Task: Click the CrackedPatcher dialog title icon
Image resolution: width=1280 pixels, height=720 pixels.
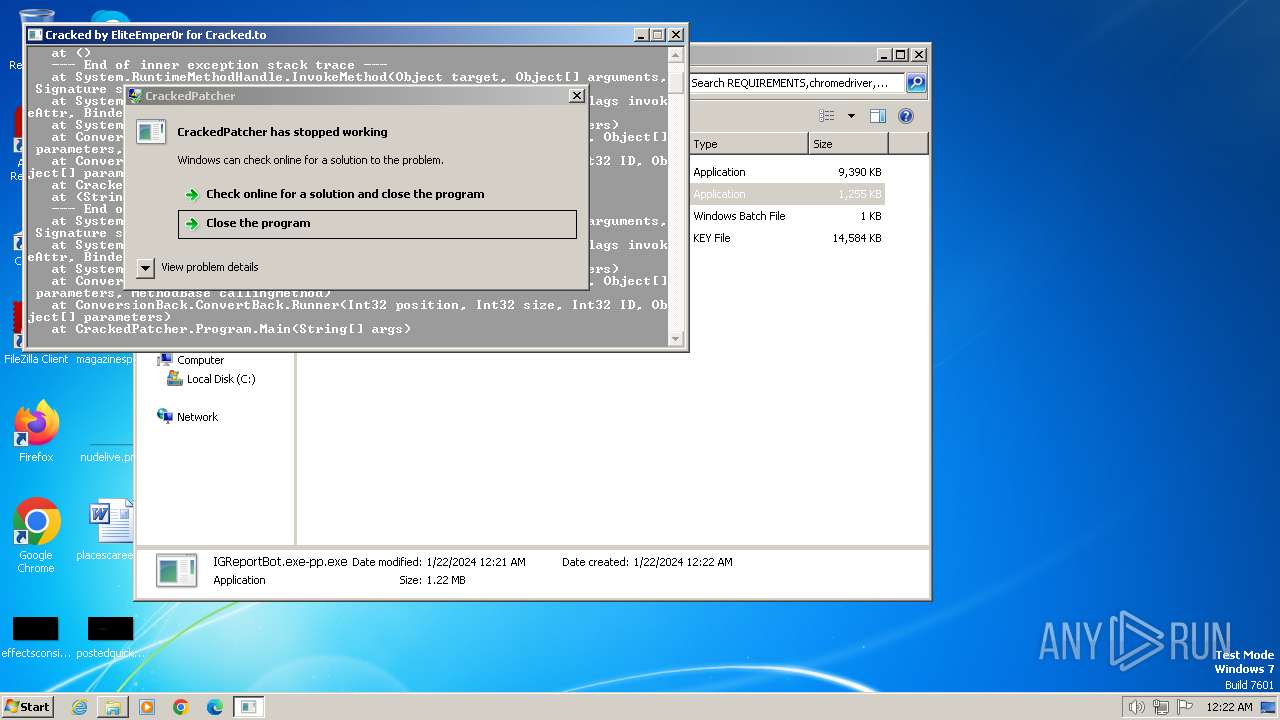Action: point(135,96)
